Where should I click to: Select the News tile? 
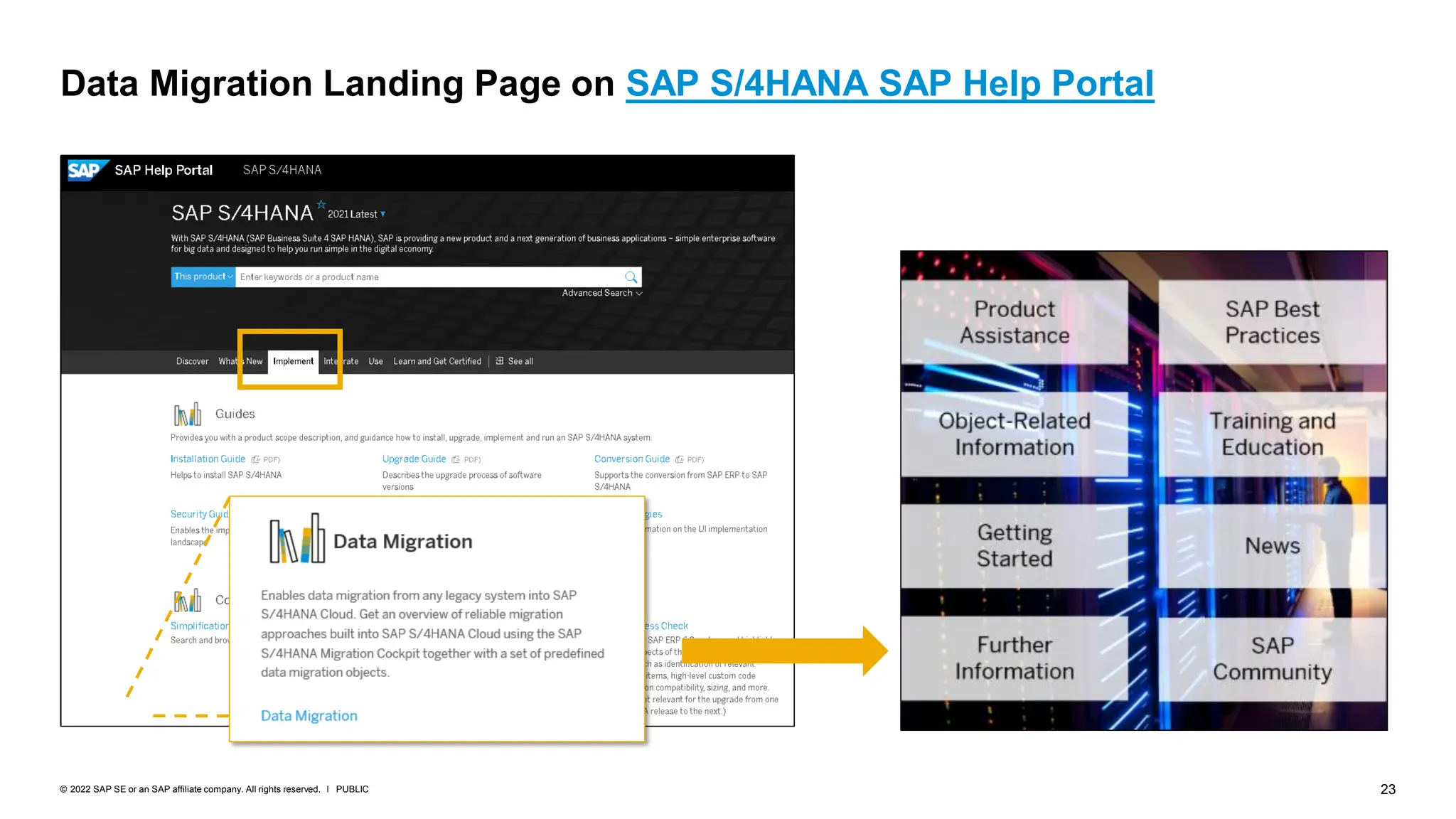(x=1273, y=545)
